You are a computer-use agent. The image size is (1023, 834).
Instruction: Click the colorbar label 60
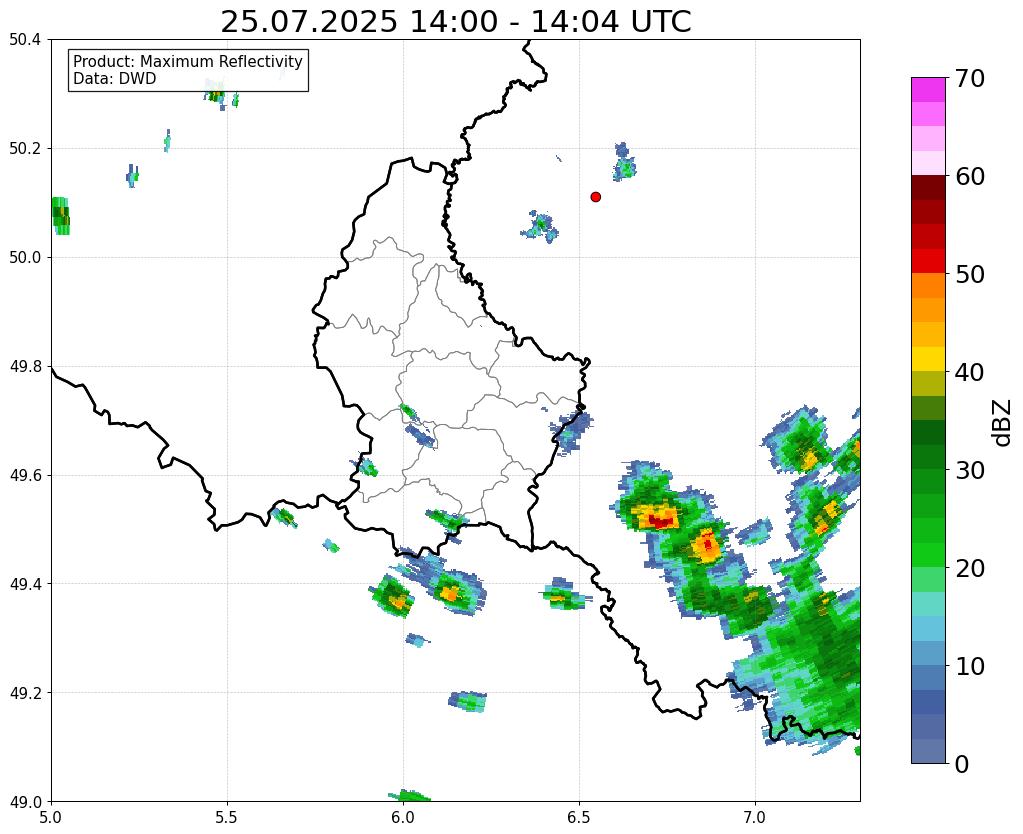tap(970, 176)
